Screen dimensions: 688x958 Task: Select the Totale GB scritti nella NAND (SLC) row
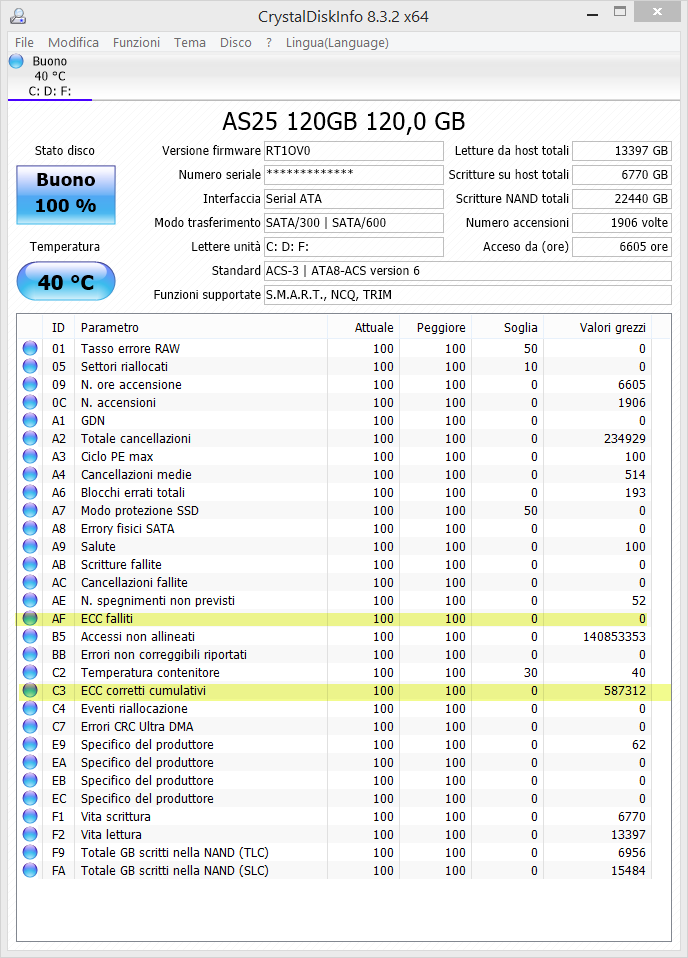pos(334,871)
